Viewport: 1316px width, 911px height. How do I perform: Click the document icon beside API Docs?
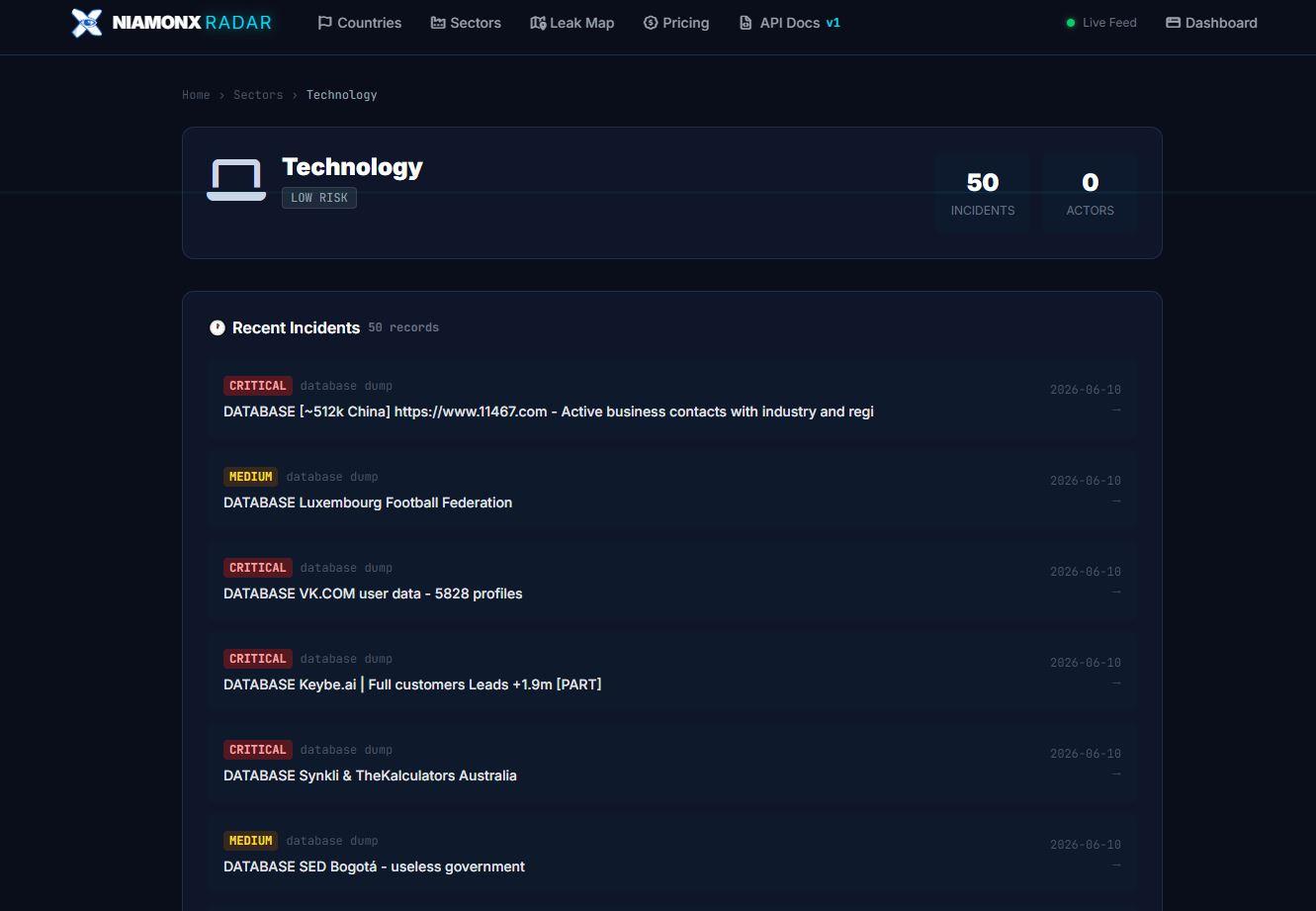pyautogui.click(x=746, y=23)
